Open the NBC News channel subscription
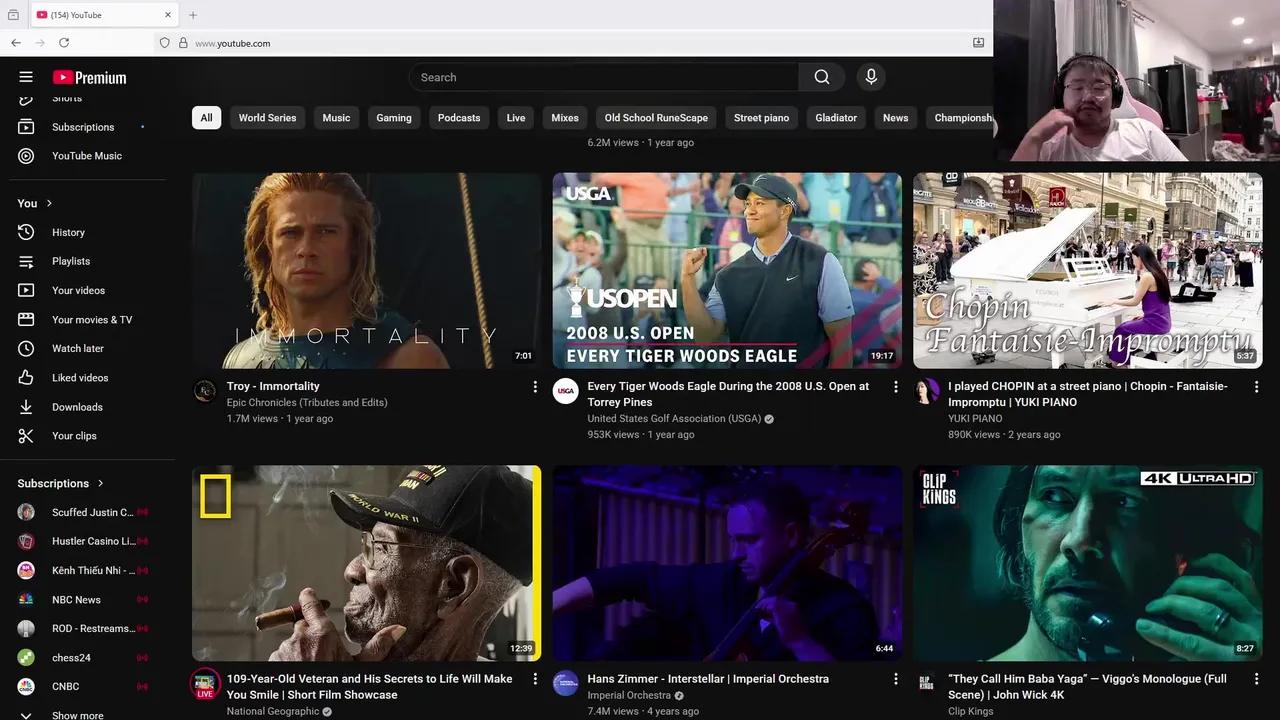The height and width of the screenshot is (720, 1280). 76,600
